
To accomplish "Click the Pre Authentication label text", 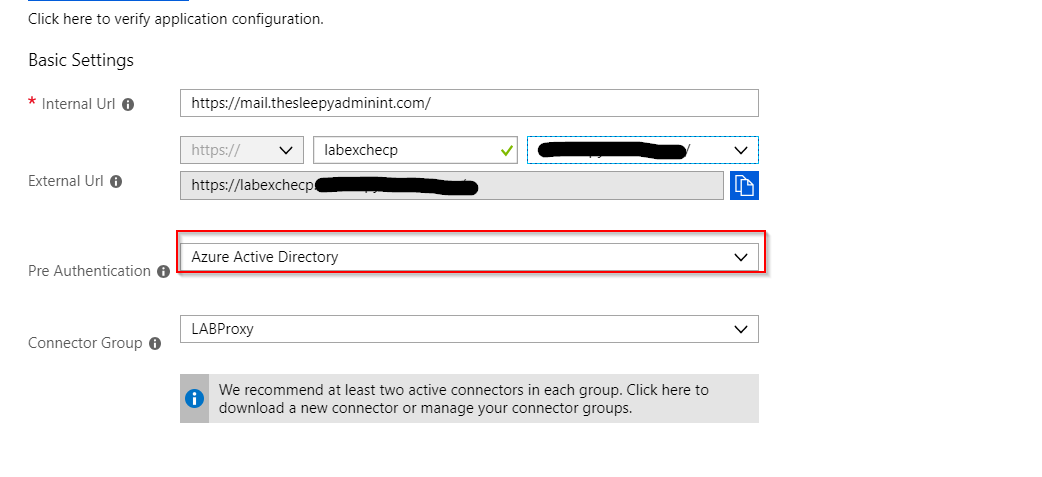I will coord(89,271).
